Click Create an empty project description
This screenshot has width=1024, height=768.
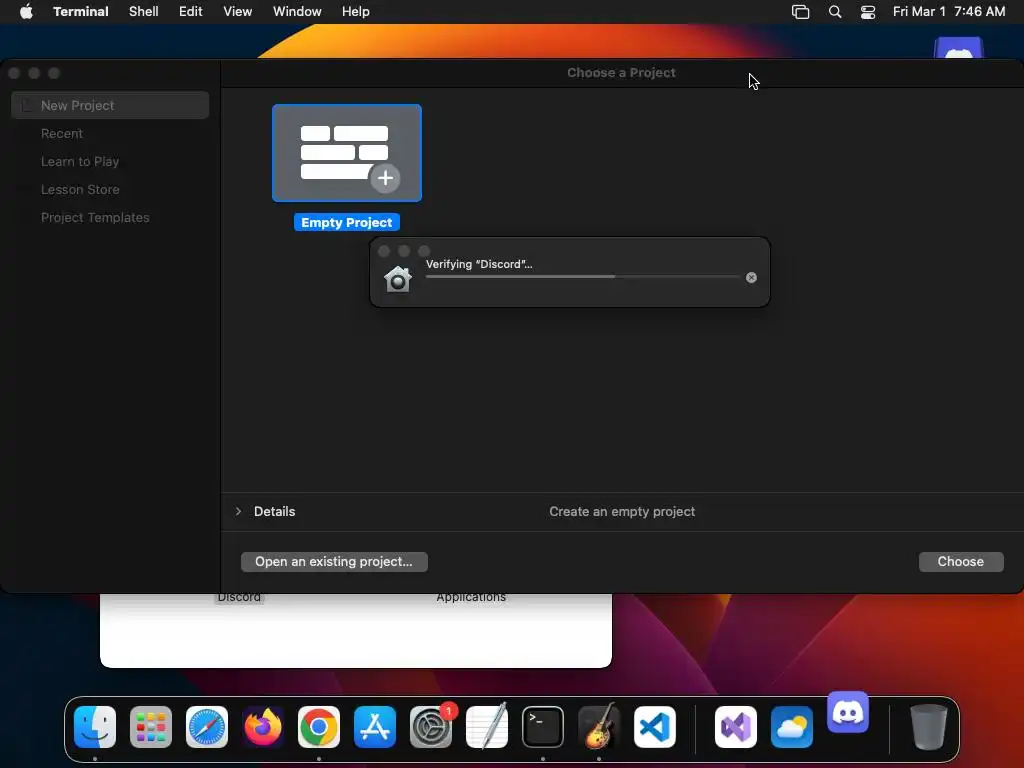pos(622,511)
